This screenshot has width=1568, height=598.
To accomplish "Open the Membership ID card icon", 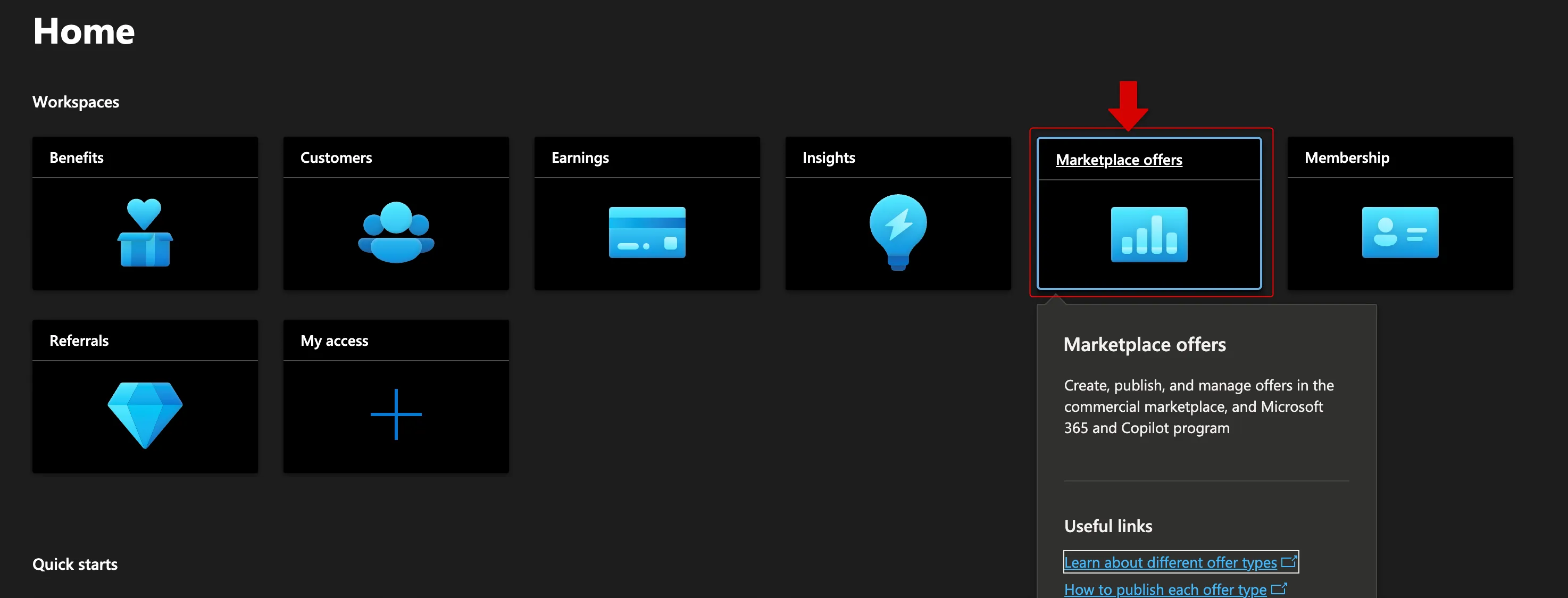I will tap(1400, 232).
